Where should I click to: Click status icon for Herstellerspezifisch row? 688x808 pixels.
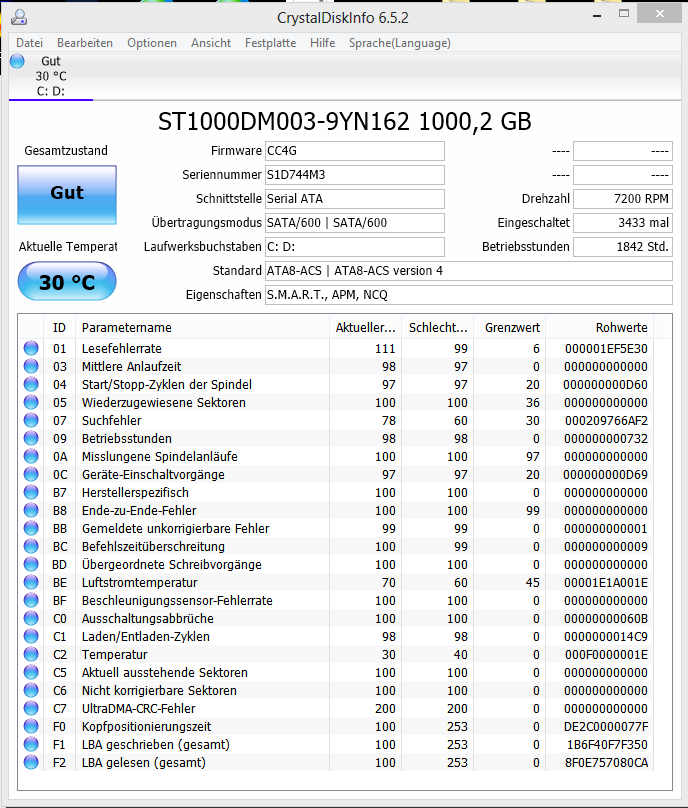point(31,493)
